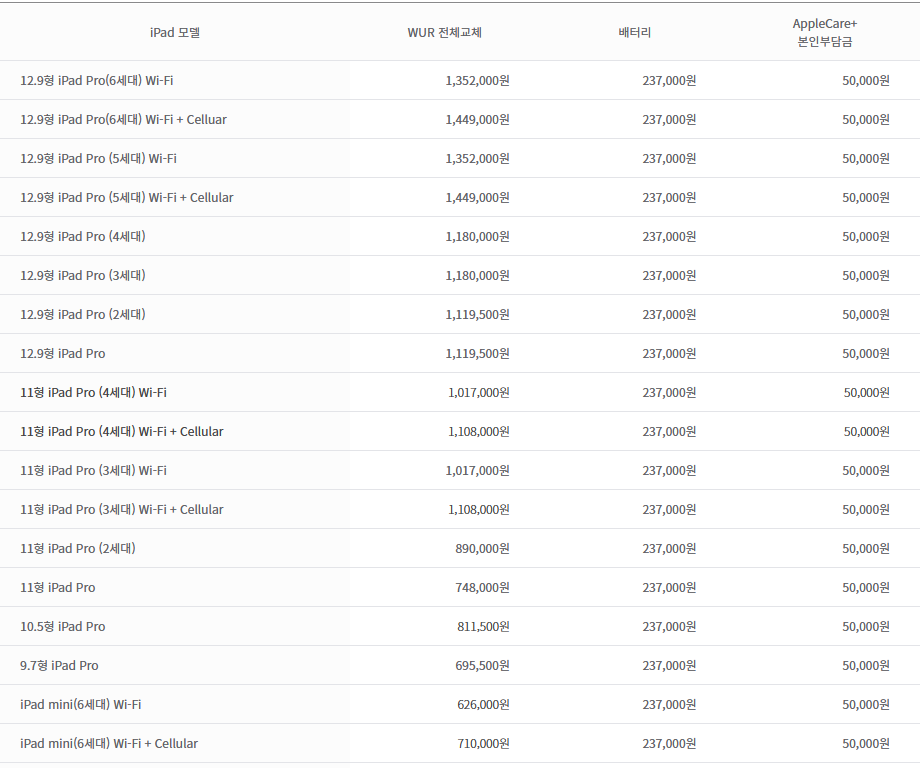Select '12.9형 iPad Pro(6세대) Wi-Fi + Celluar' cell

pyautogui.click(x=123, y=119)
